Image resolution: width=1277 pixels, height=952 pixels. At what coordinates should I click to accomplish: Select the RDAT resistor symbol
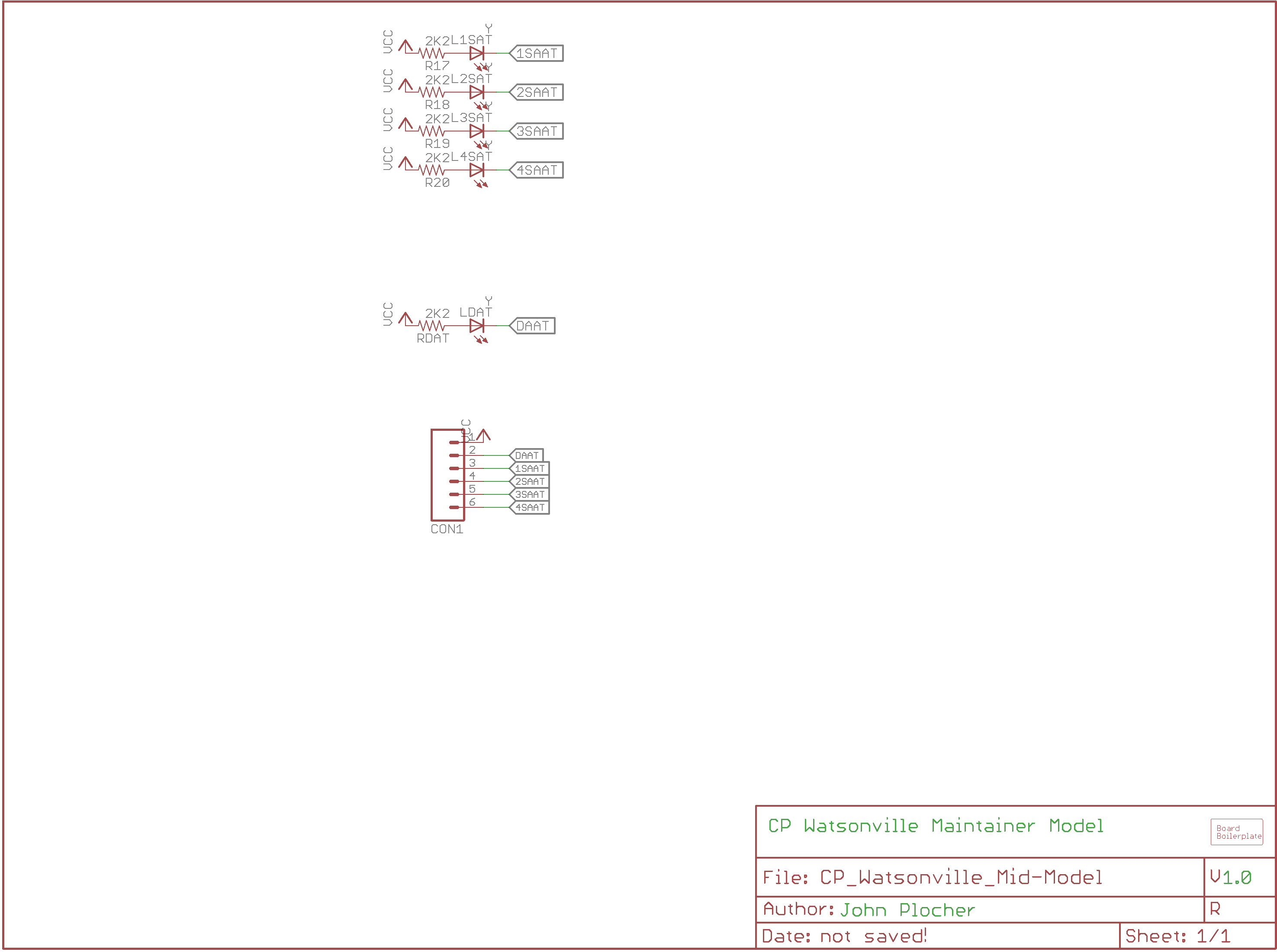click(x=432, y=326)
